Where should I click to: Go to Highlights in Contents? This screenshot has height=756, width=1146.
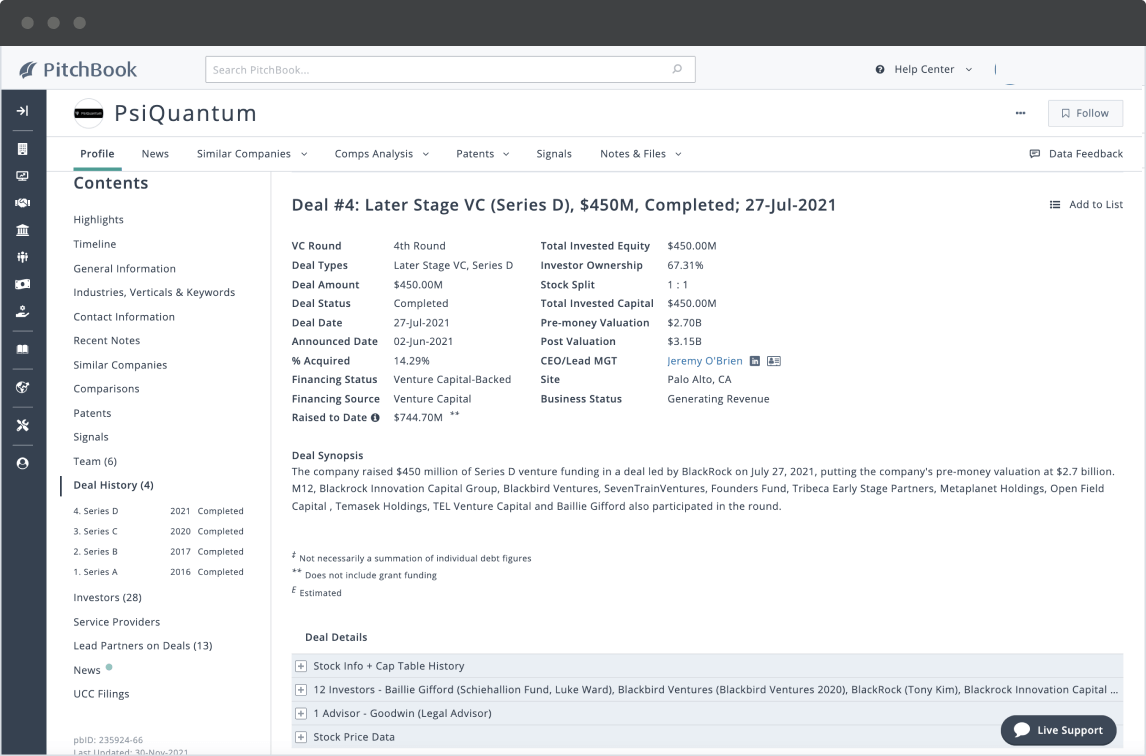click(98, 219)
